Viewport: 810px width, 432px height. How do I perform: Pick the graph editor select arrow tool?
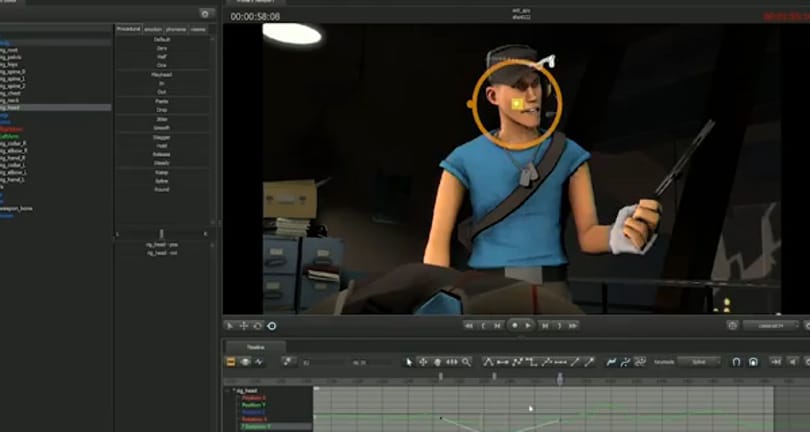point(409,362)
